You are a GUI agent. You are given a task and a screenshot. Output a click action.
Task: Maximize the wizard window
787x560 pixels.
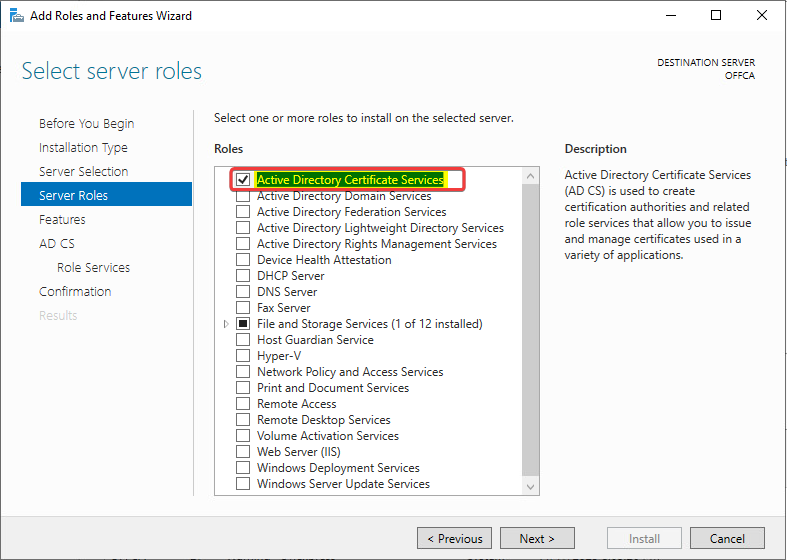(716, 16)
